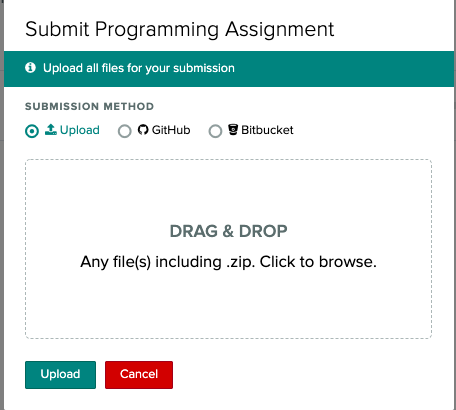Choose the Upload text label option
The width and height of the screenshot is (456, 410).
80,130
